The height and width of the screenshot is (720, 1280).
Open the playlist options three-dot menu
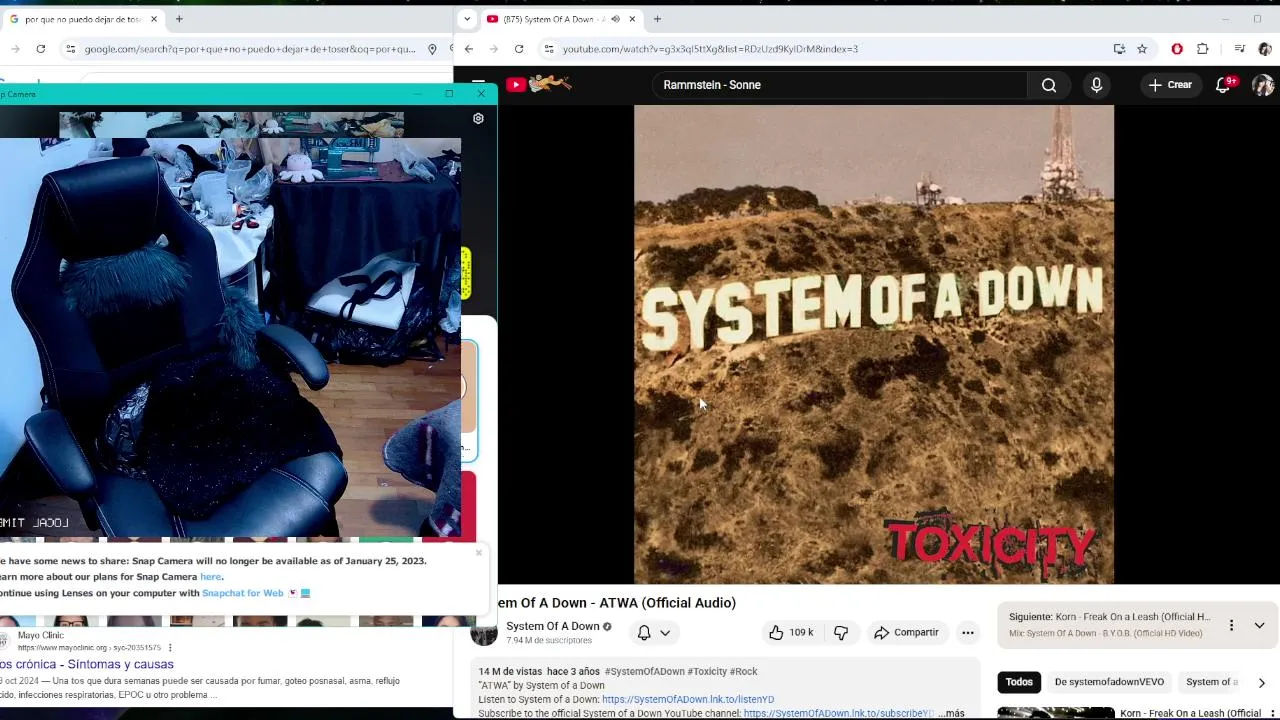1231,625
